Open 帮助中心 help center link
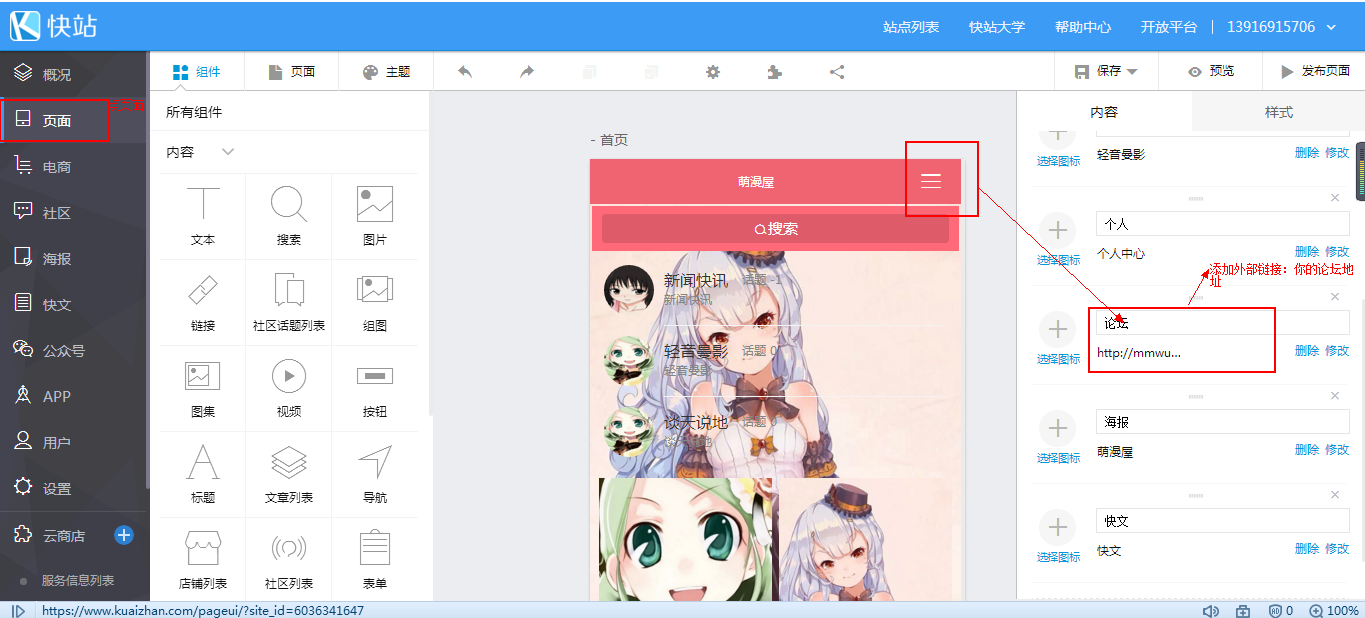The image size is (1365, 618). pos(1083,27)
